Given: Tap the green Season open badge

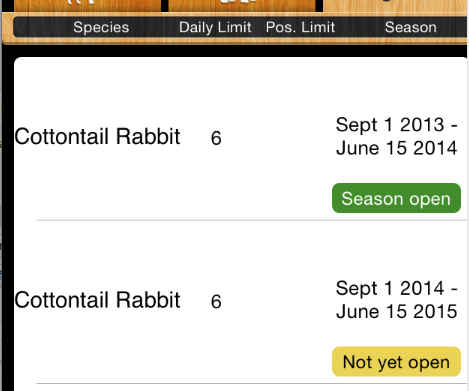Looking at the screenshot, I should 396,198.
